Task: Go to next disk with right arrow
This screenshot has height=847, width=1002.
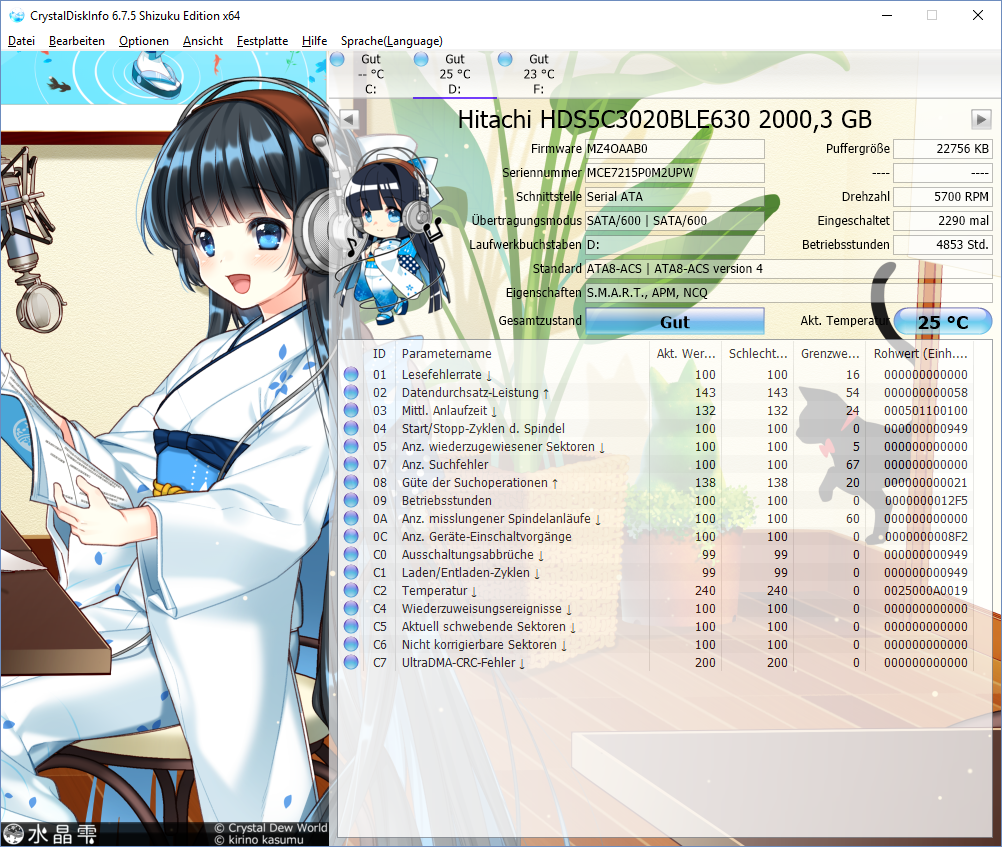Action: (x=981, y=119)
